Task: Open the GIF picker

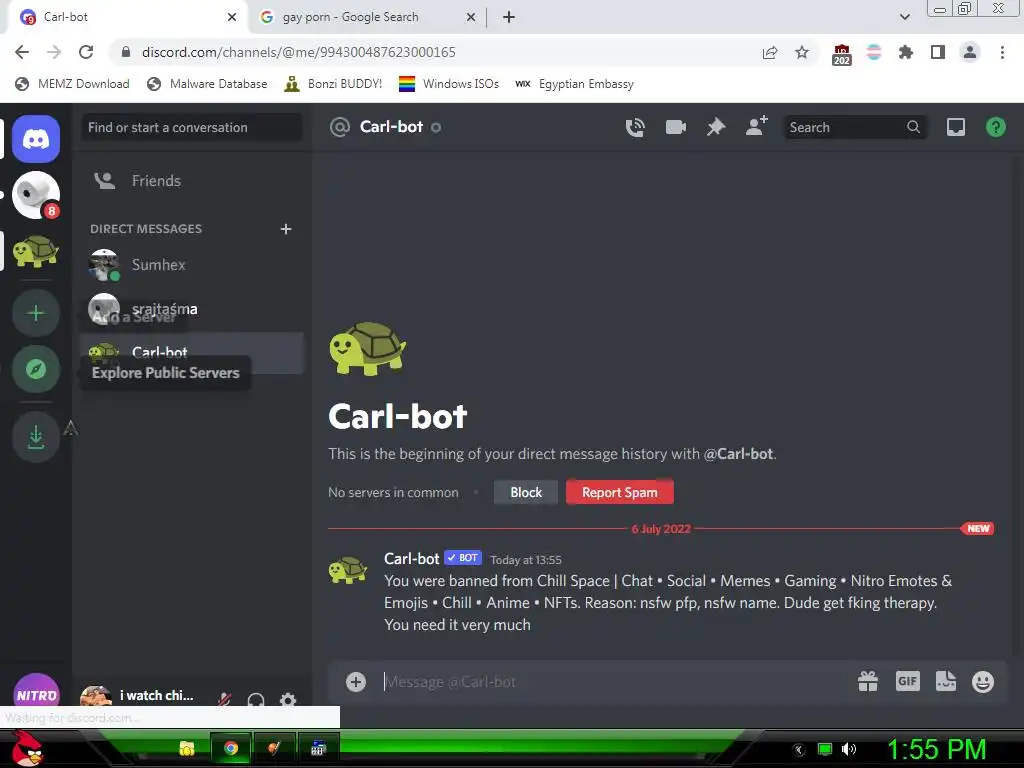Action: point(907,682)
